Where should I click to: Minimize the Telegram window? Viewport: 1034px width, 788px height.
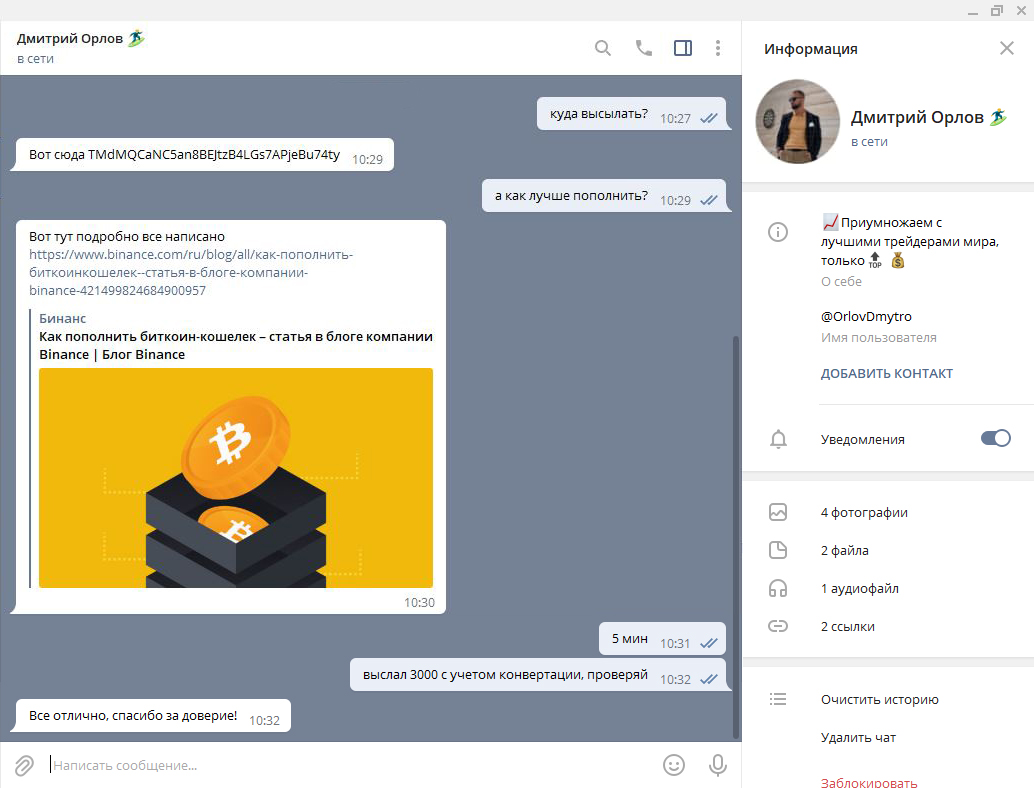point(973,11)
